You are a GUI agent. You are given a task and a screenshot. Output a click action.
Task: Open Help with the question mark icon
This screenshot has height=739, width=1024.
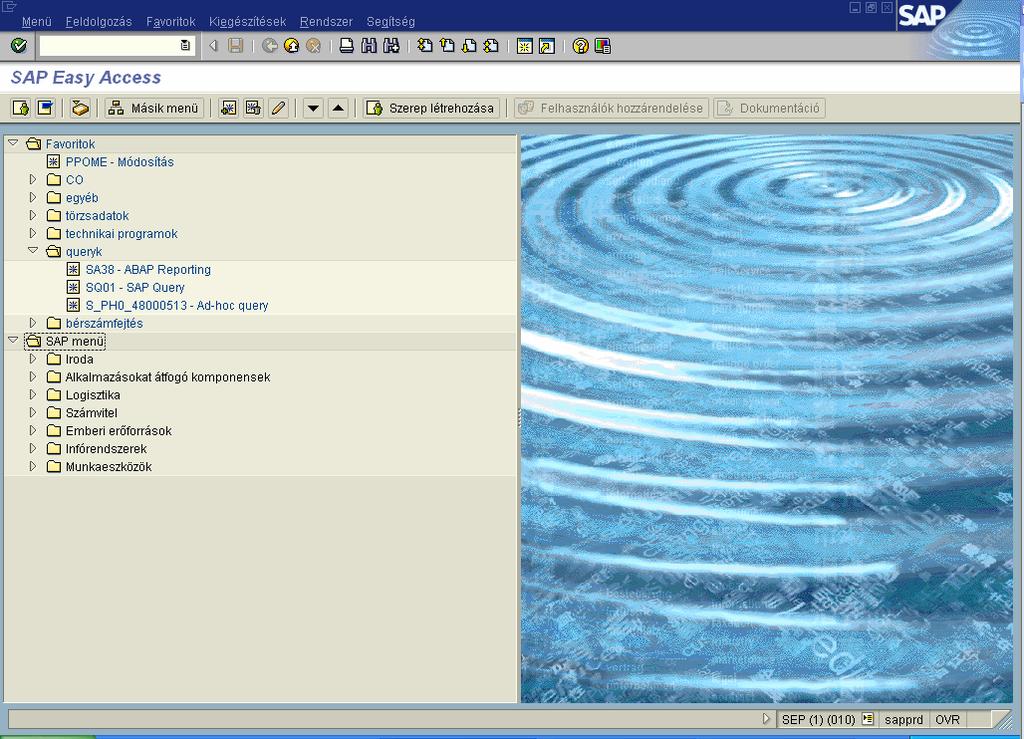[x=580, y=46]
